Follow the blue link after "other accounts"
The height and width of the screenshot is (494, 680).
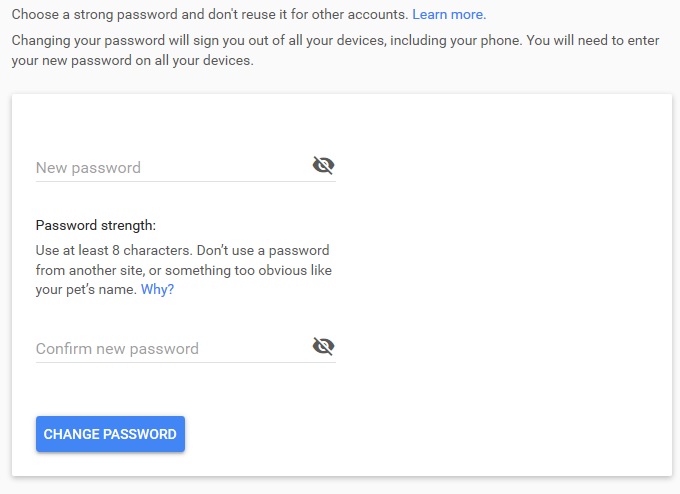tap(449, 15)
